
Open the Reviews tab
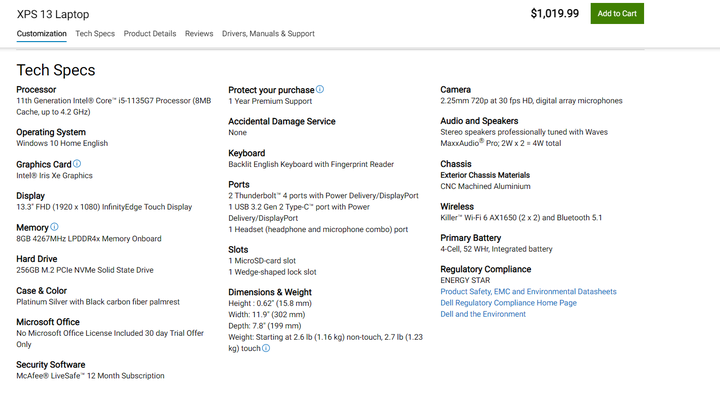[x=199, y=34]
